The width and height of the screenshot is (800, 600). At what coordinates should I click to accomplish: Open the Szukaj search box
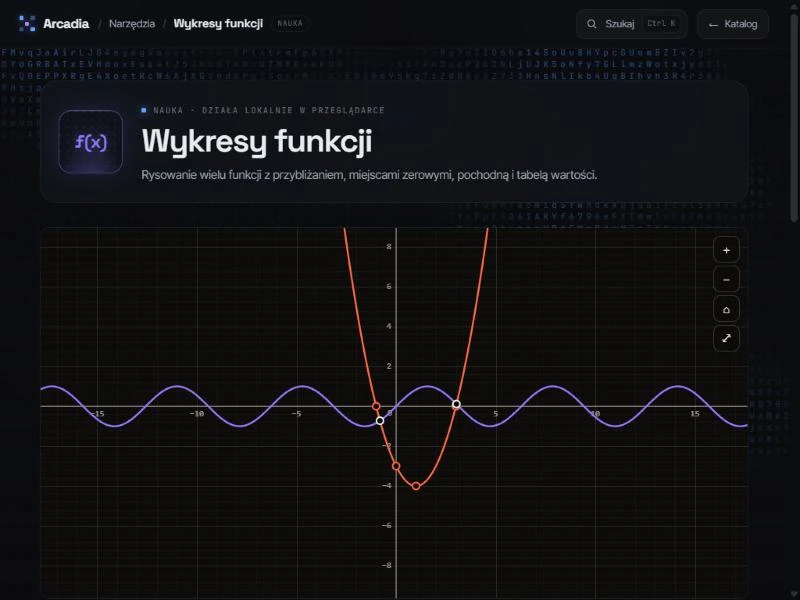(x=632, y=24)
